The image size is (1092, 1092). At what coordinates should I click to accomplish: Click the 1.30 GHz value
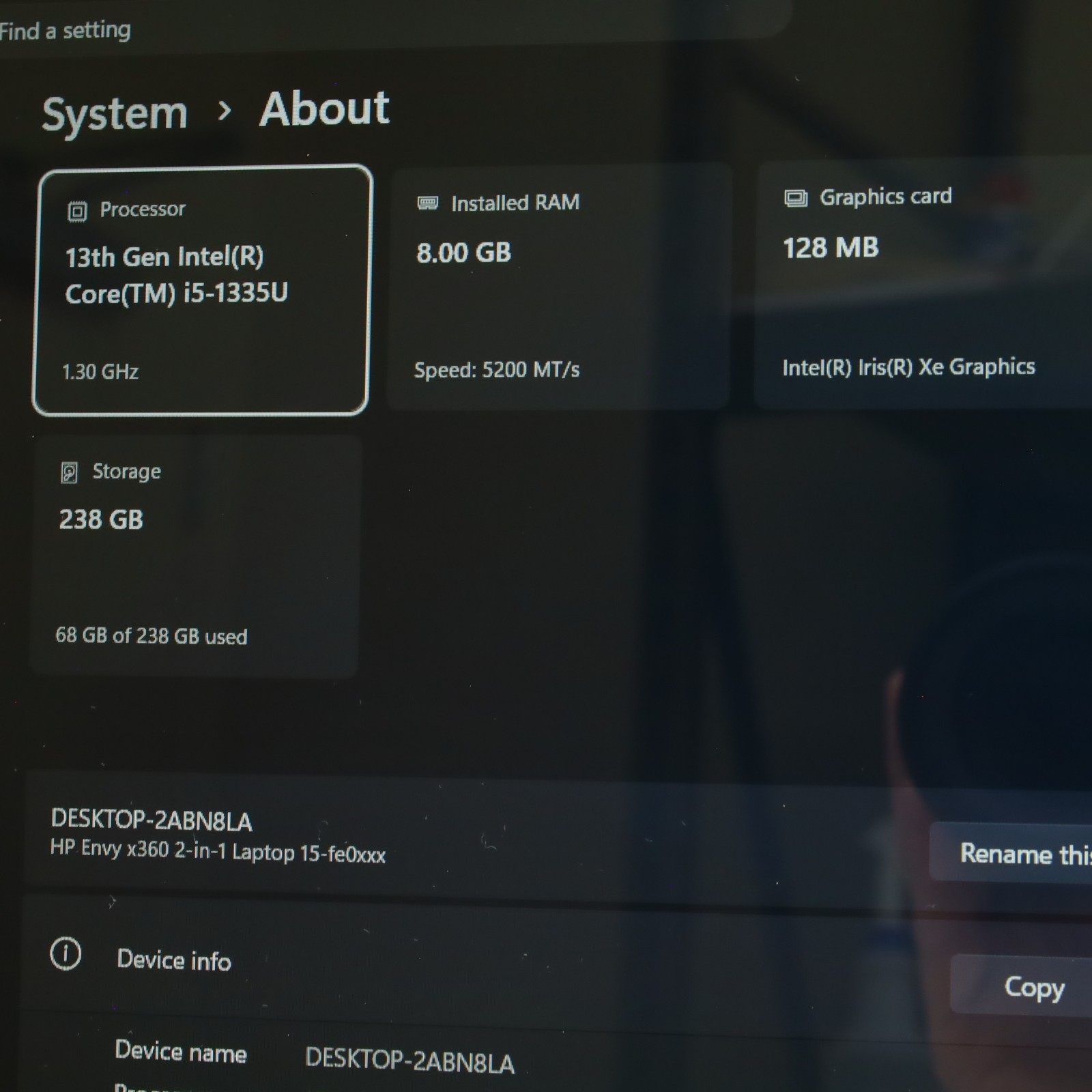click(100, 372)
